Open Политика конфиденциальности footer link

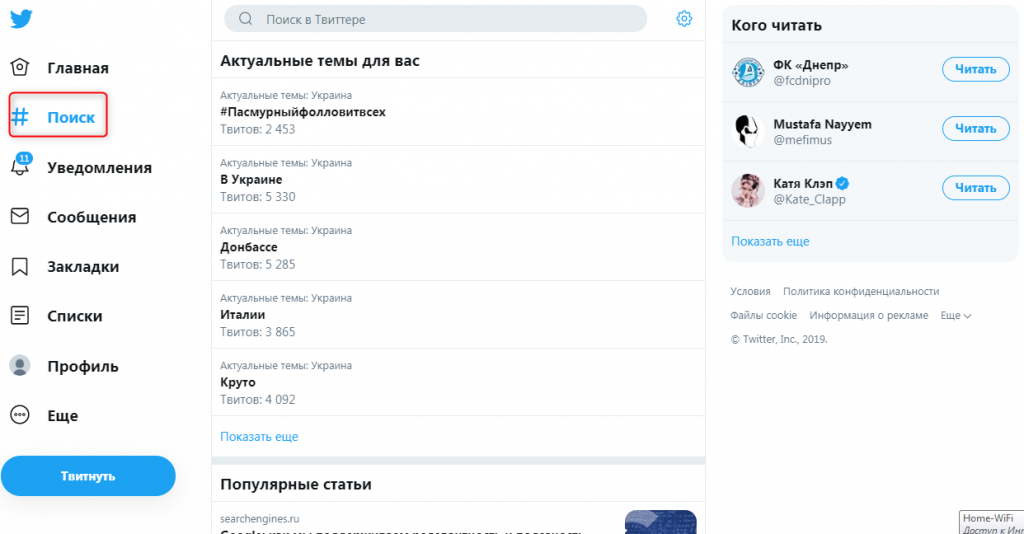pos(861,291)
